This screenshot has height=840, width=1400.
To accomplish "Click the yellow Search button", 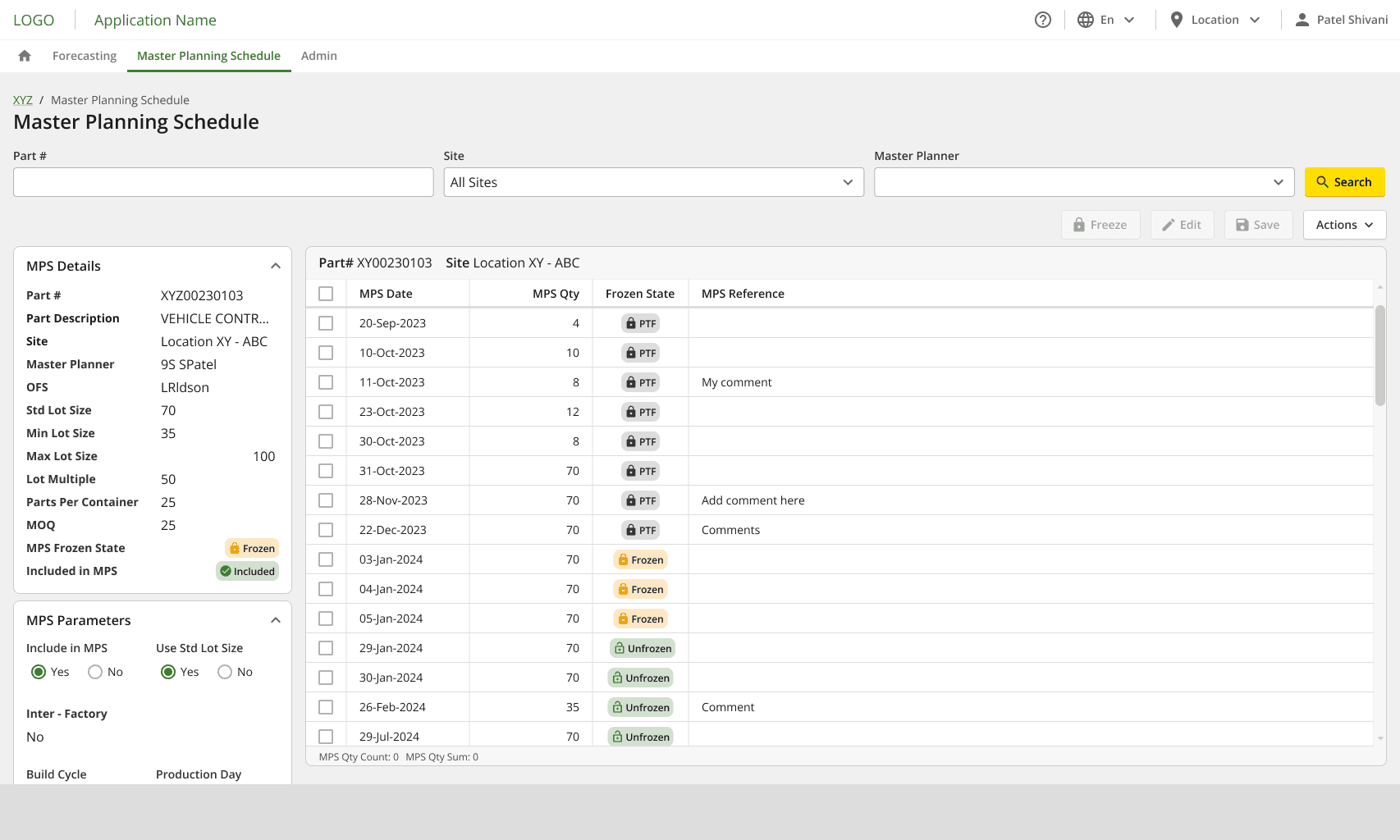I will click(1344, 182).
